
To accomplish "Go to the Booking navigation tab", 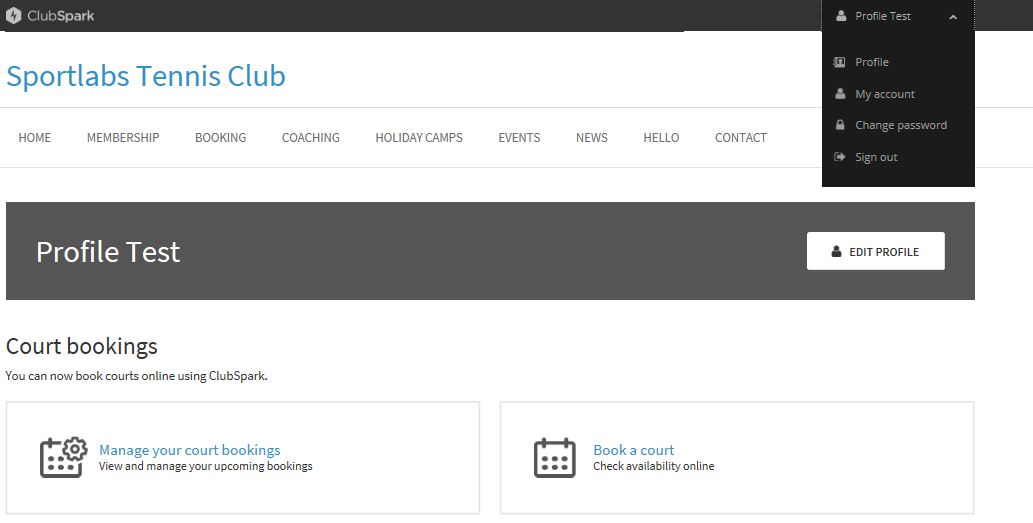I will coord(220,138).
